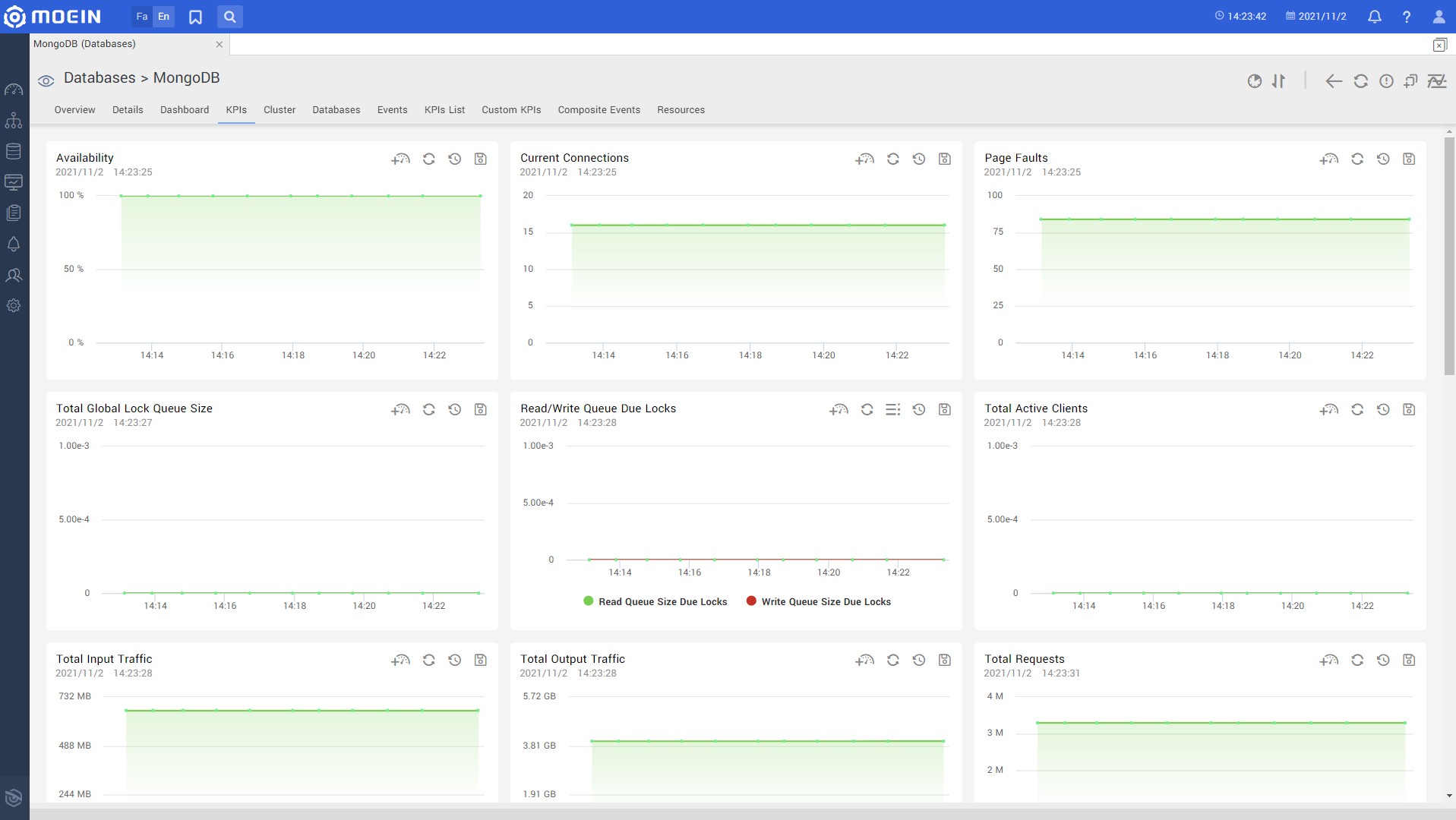Click the alert circle icon in page toolbar
This screenshot has width=1456, height=820.
(1387, 81)
